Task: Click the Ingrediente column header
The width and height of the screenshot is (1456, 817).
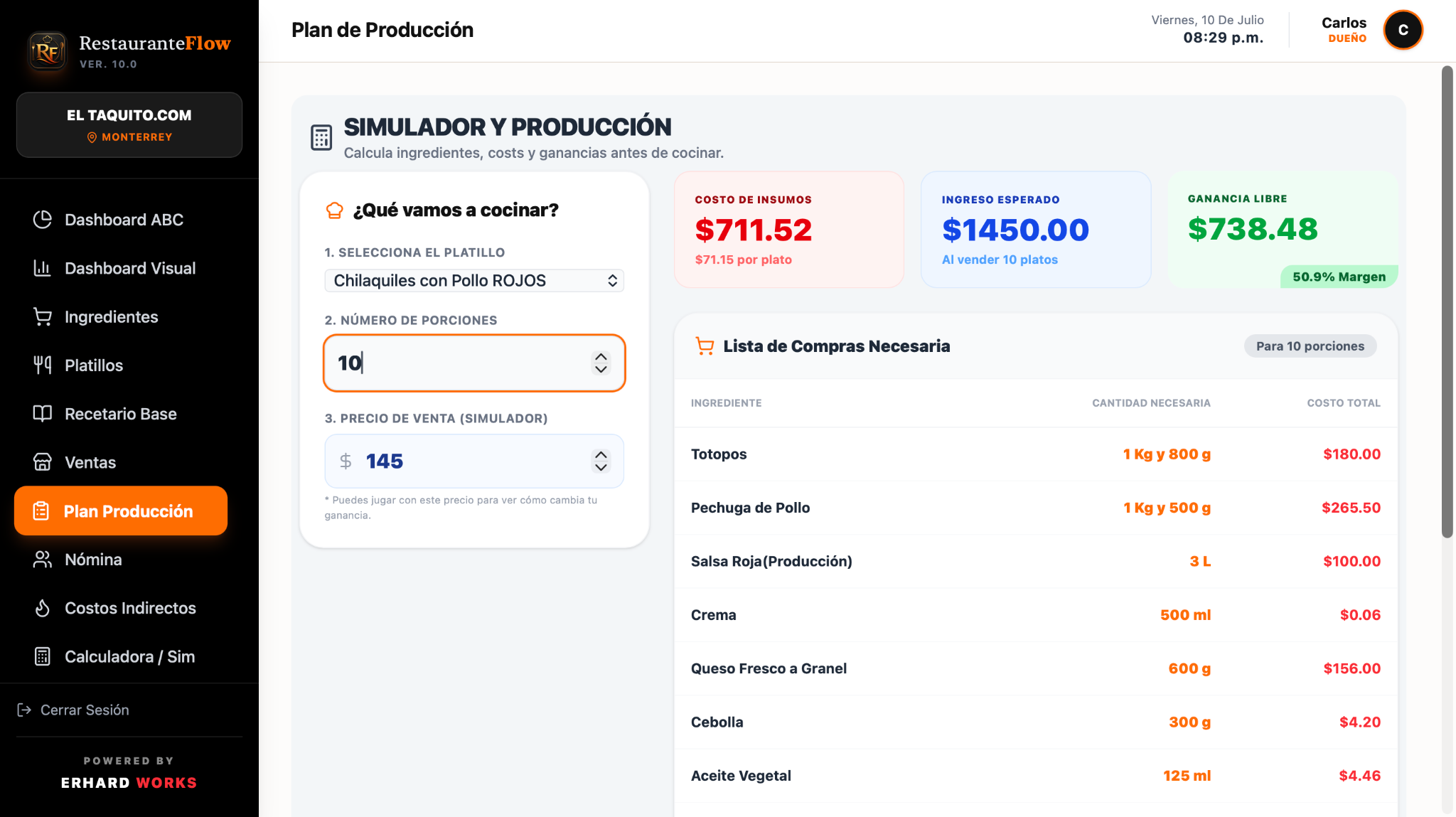Action: click(x=726, y=403)
